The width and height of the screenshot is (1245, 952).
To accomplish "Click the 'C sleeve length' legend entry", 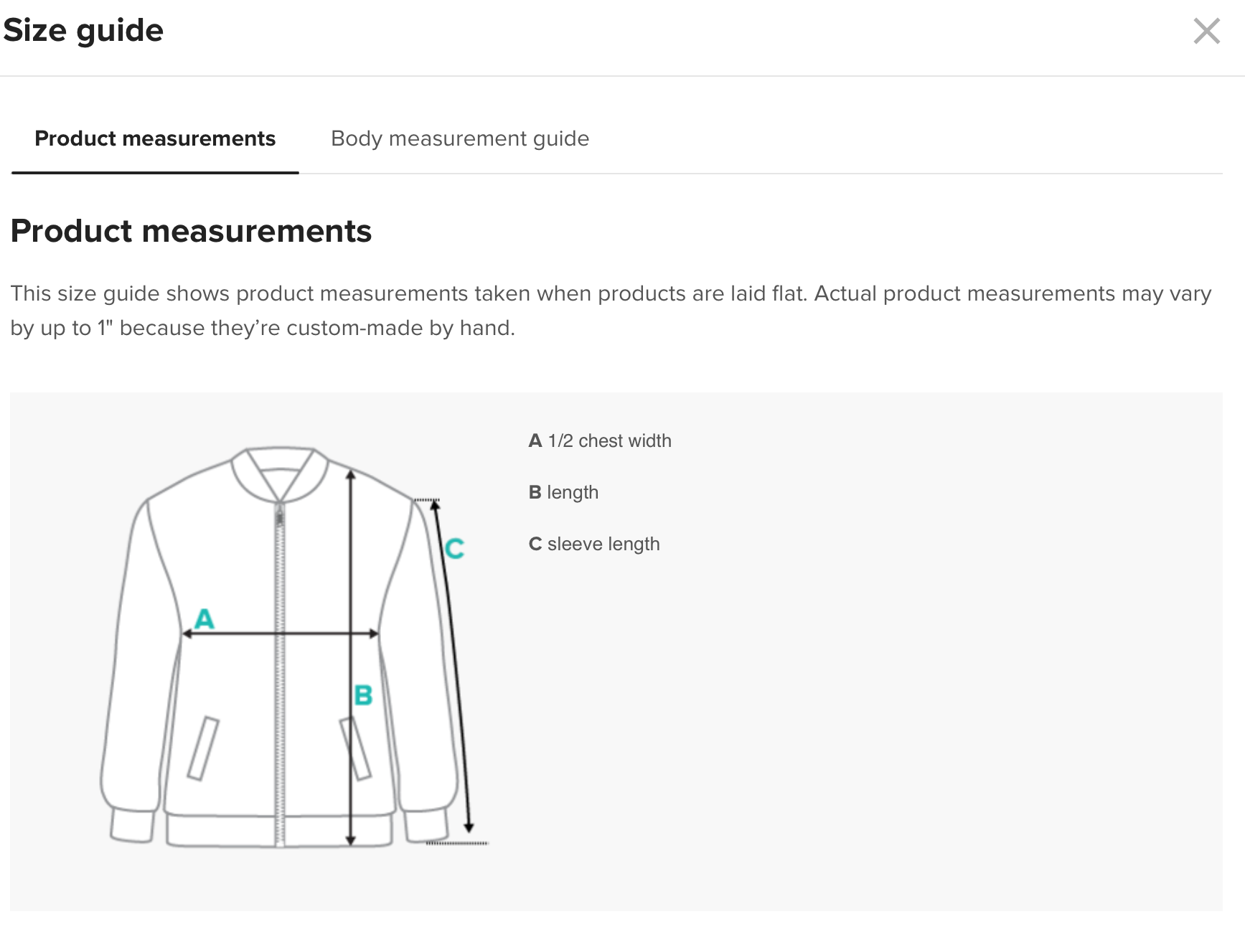I will pyautogui.click(x=594, y=544).
